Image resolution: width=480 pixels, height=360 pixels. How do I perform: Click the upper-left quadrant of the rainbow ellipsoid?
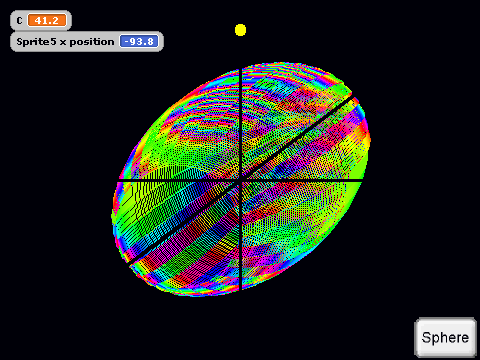point(187,133)
